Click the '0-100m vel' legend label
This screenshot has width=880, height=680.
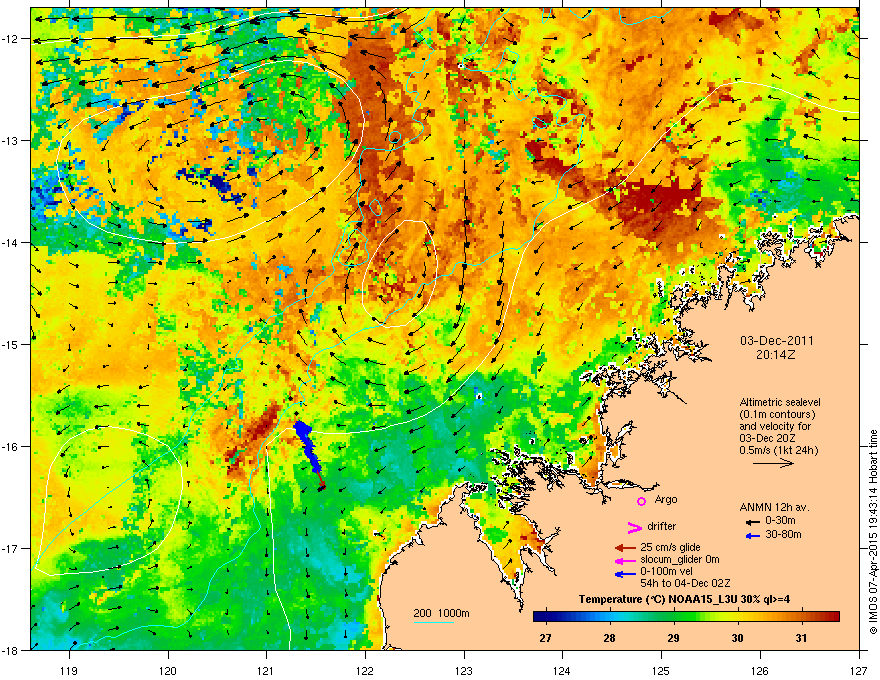pos(666,572)
